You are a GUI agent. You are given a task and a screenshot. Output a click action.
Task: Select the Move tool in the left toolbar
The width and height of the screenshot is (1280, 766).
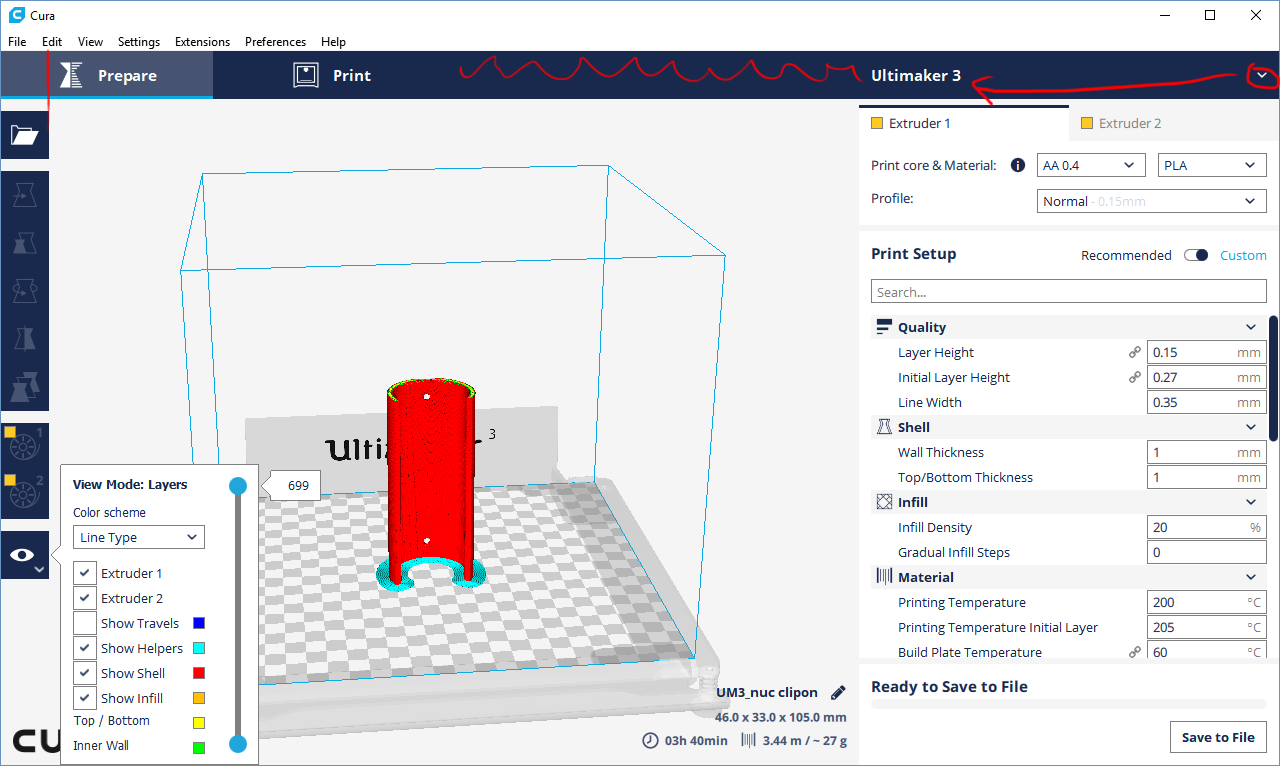pyautogui.click(x=25, y=195)
